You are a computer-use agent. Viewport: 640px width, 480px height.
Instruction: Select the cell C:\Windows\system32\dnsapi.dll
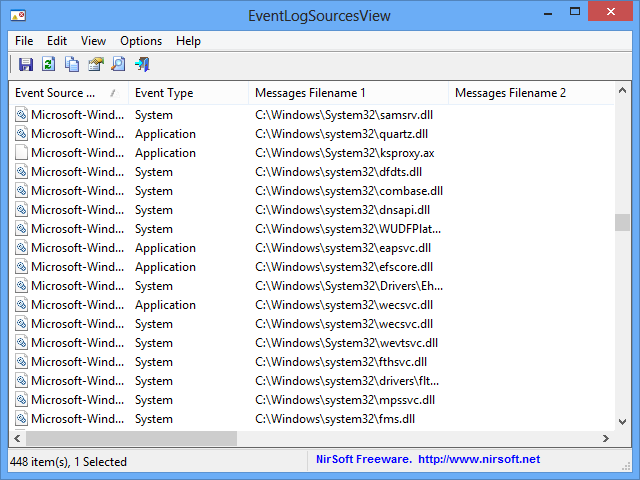pyautogui.click(x=342, y=210)
